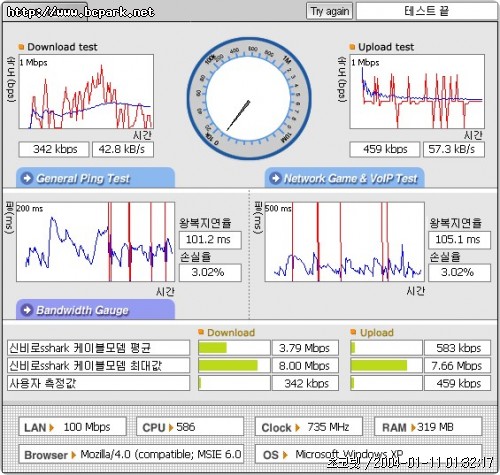Click the Upload test graph

click(x=417, y=92)
